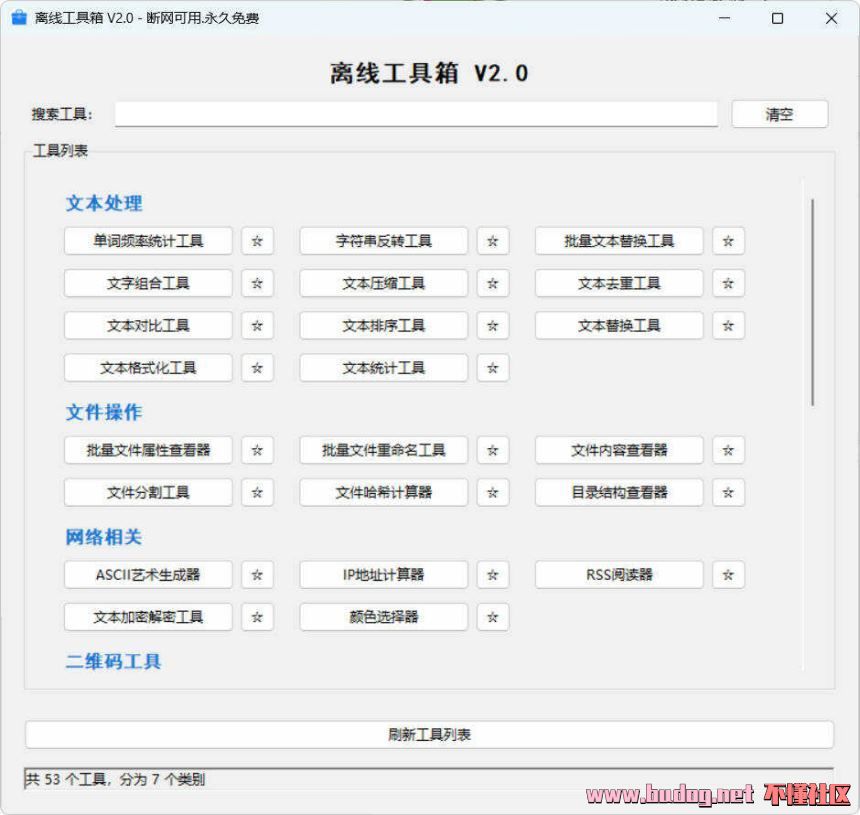Toggle favorite star for IP地址计算器
Image resolution: width=860 pixels, height=815 pixels.
point(492,575)
